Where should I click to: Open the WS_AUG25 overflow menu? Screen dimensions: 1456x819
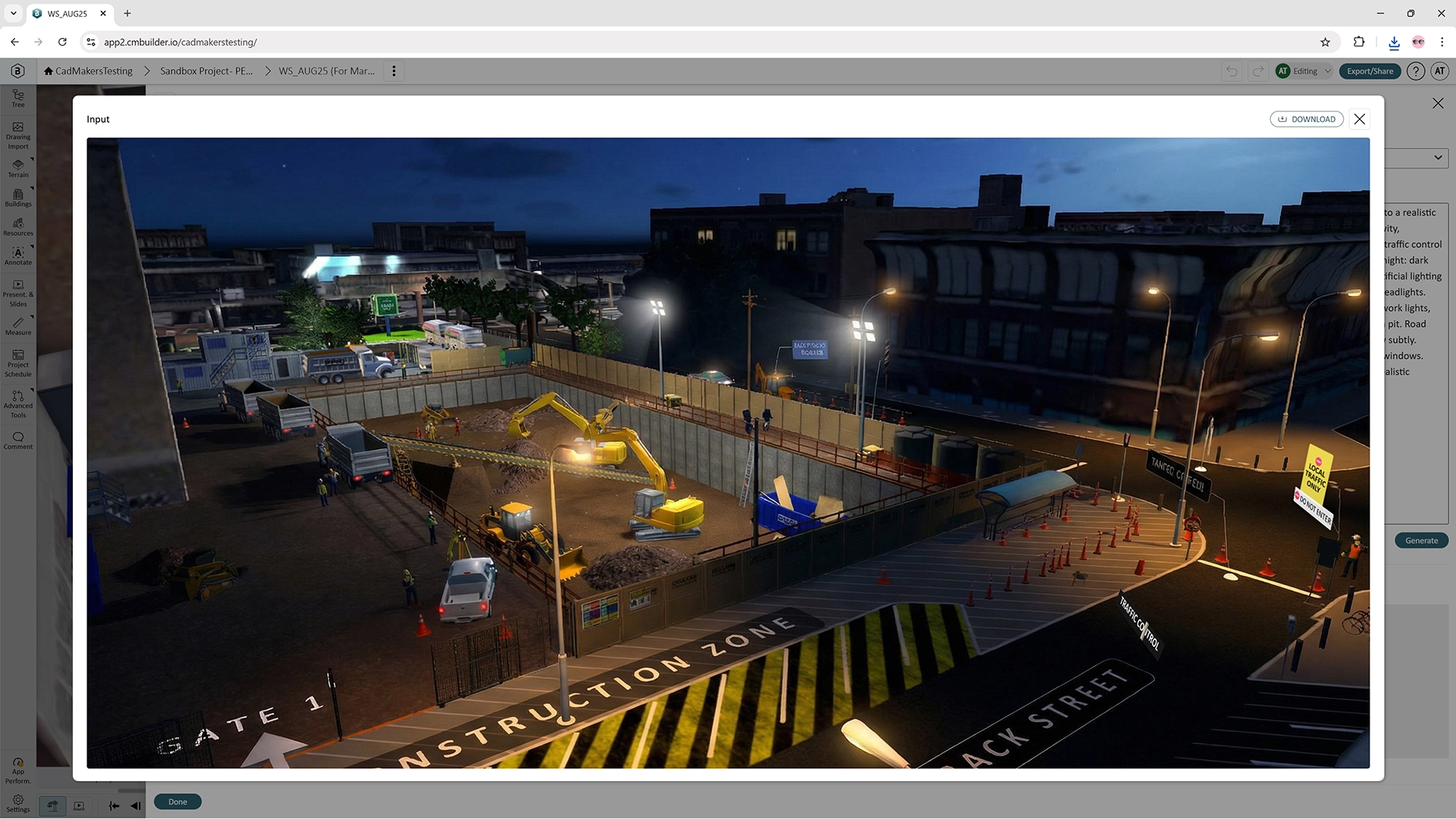(394, 71)
